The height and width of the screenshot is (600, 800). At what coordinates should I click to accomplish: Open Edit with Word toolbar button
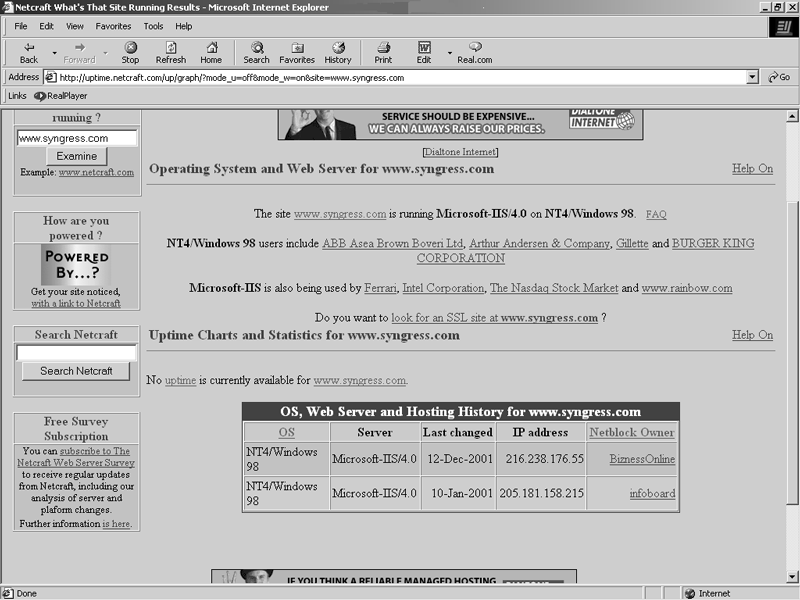(x=424, y=53)
